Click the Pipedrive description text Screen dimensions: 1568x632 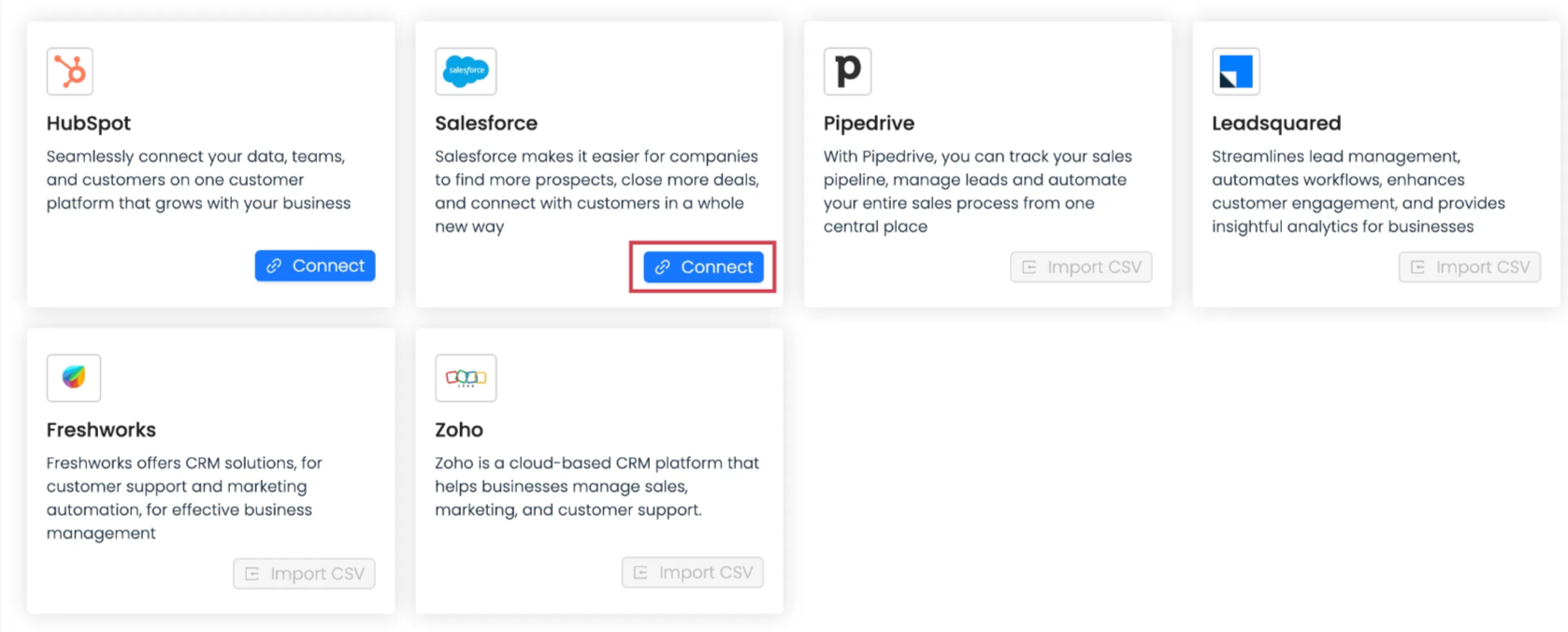tap(977, 191)
